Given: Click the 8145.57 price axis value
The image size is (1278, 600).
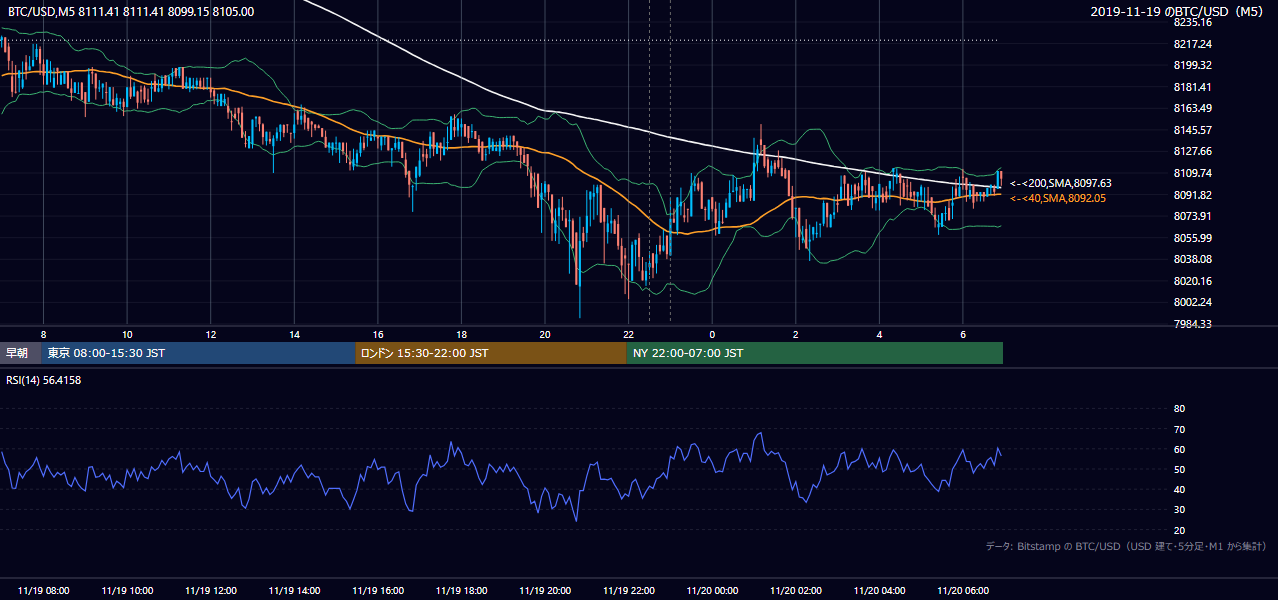Looking at the screenshot, I should point(1192,130).
